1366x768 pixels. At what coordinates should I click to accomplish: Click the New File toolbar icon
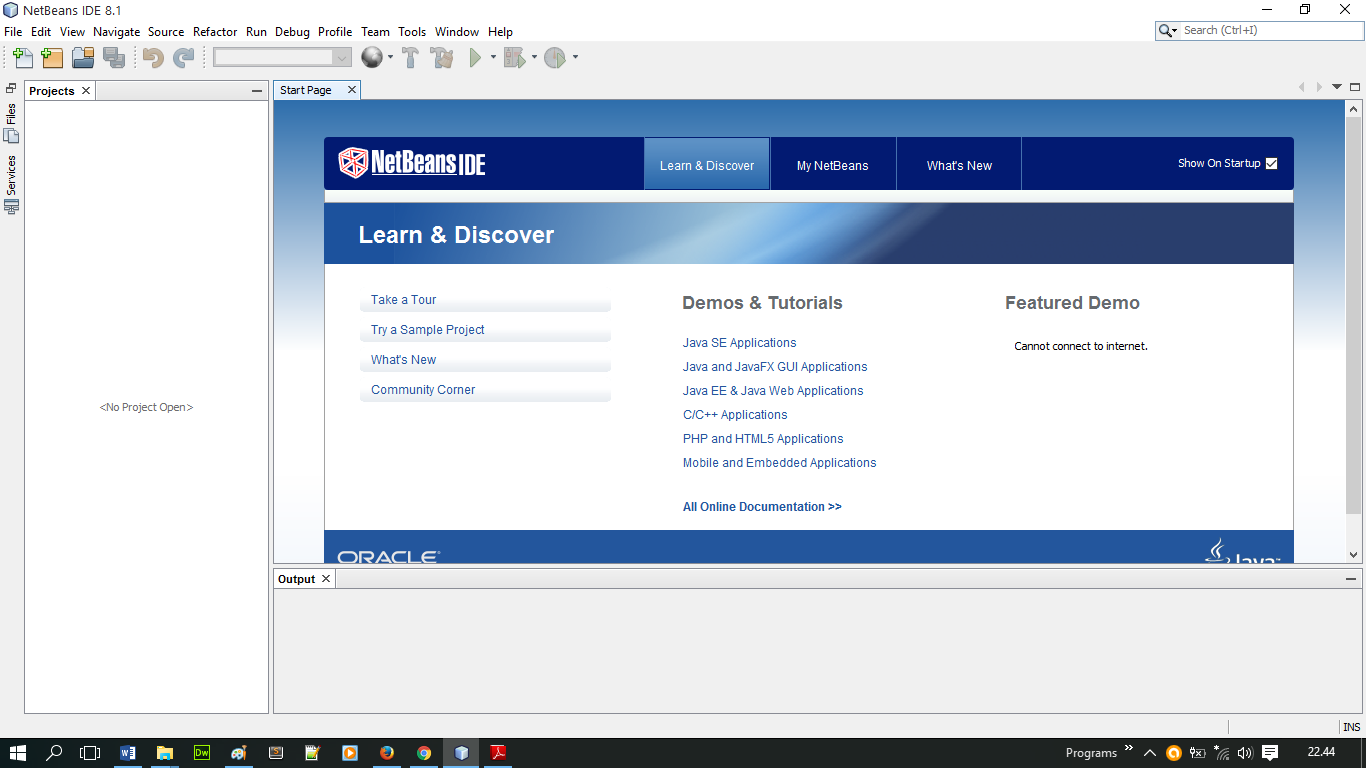(23, 58)
